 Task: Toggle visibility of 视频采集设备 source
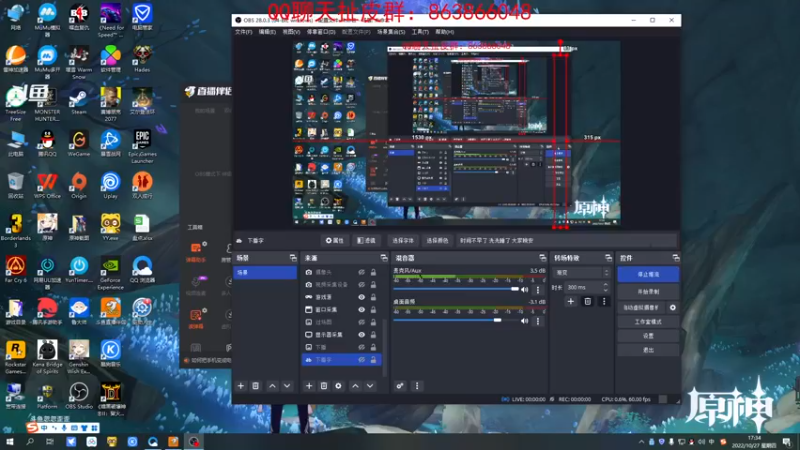(361, 285)
